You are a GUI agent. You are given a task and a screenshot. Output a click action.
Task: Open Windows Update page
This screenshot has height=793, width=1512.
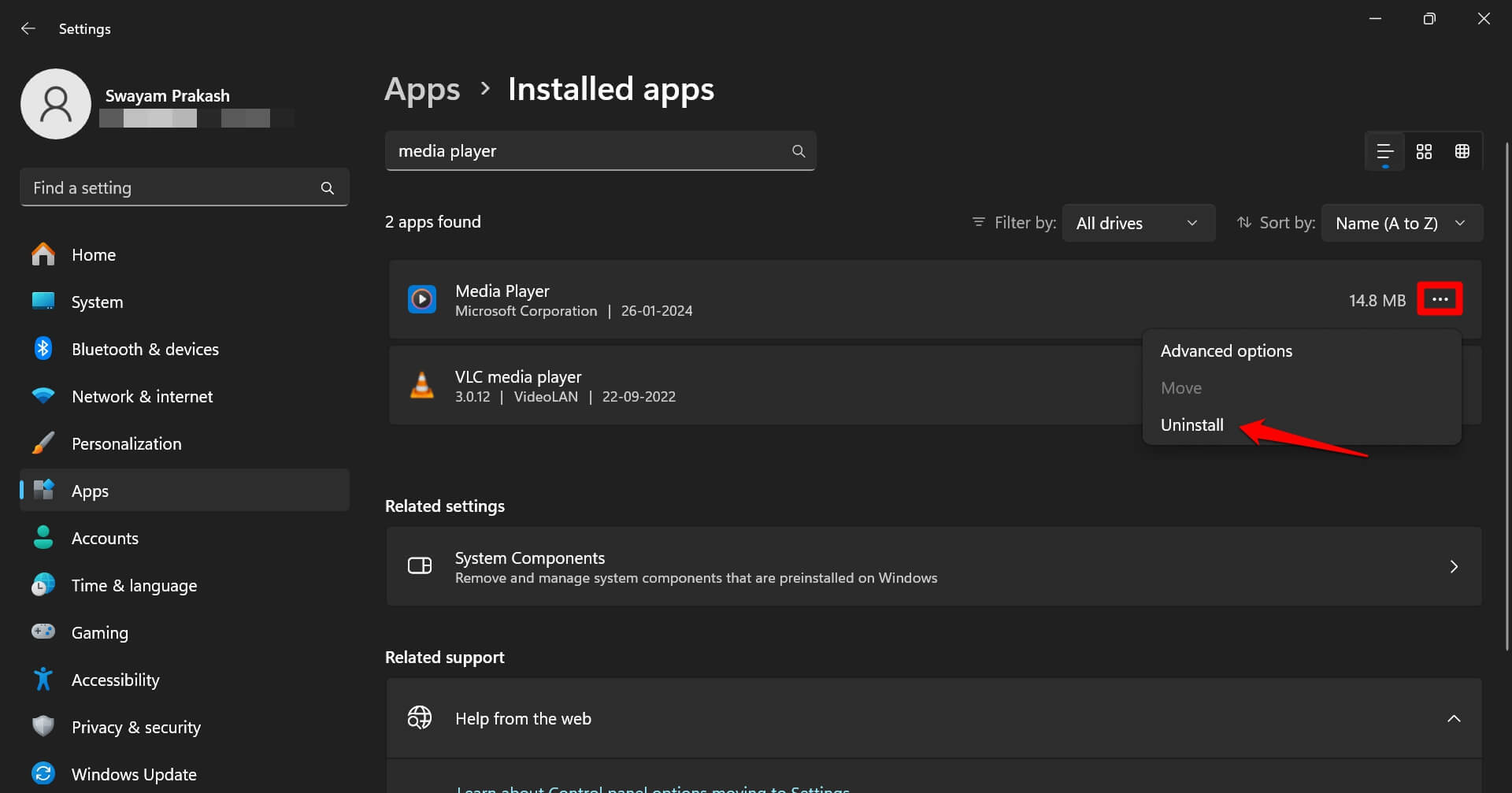click(x=184, y=774)
